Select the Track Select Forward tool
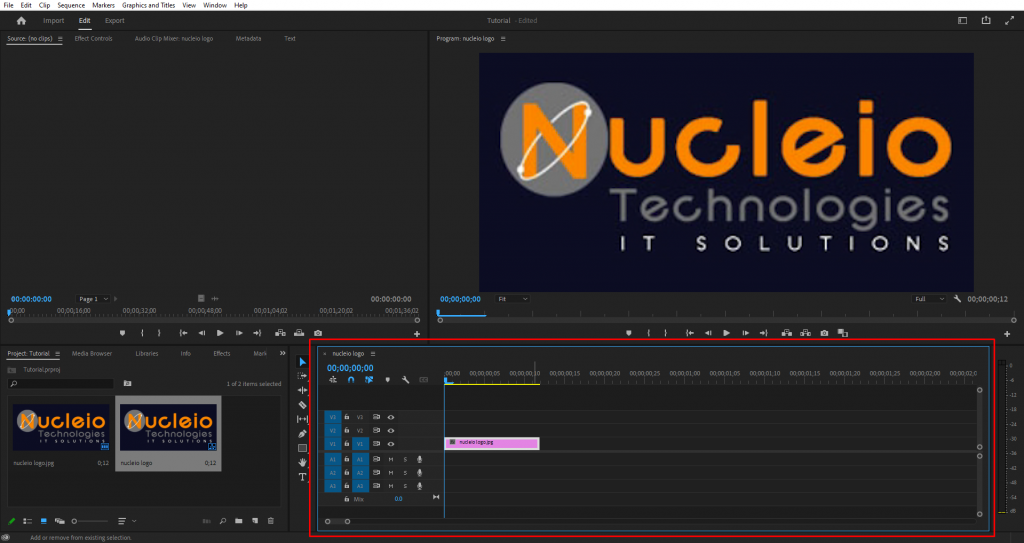Image resolution: width=1024 pixels, height=543 pixels. point(302,376)
